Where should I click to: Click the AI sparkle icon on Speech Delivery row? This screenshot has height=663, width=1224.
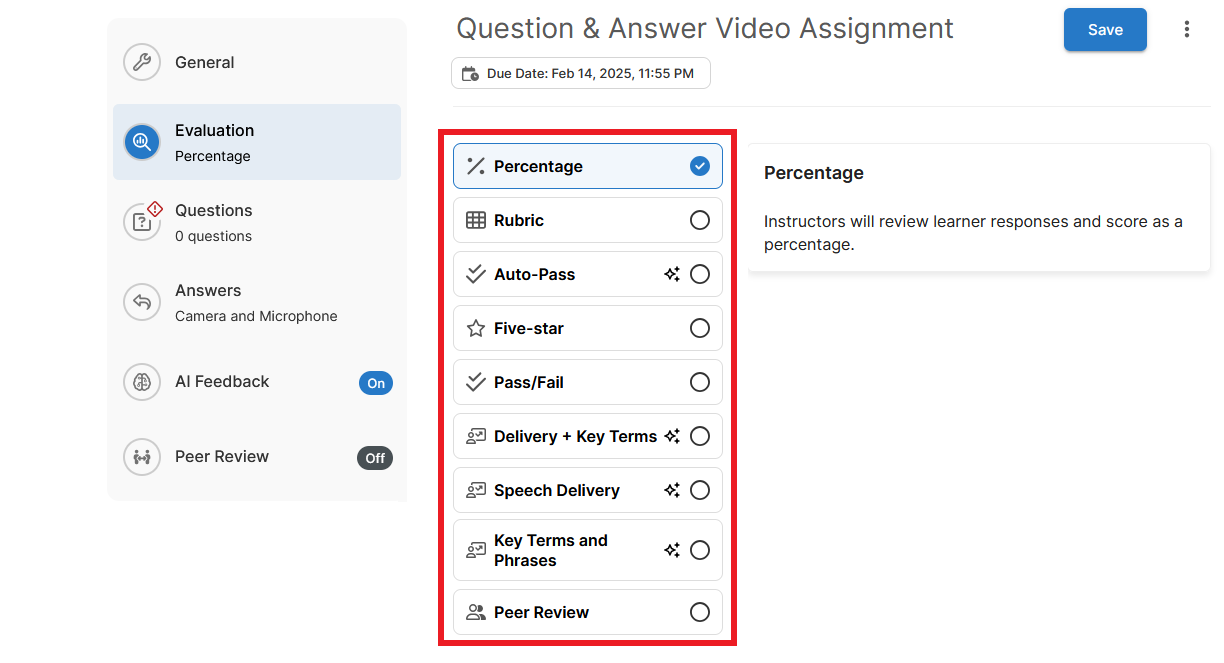click(x=672, y=490)
